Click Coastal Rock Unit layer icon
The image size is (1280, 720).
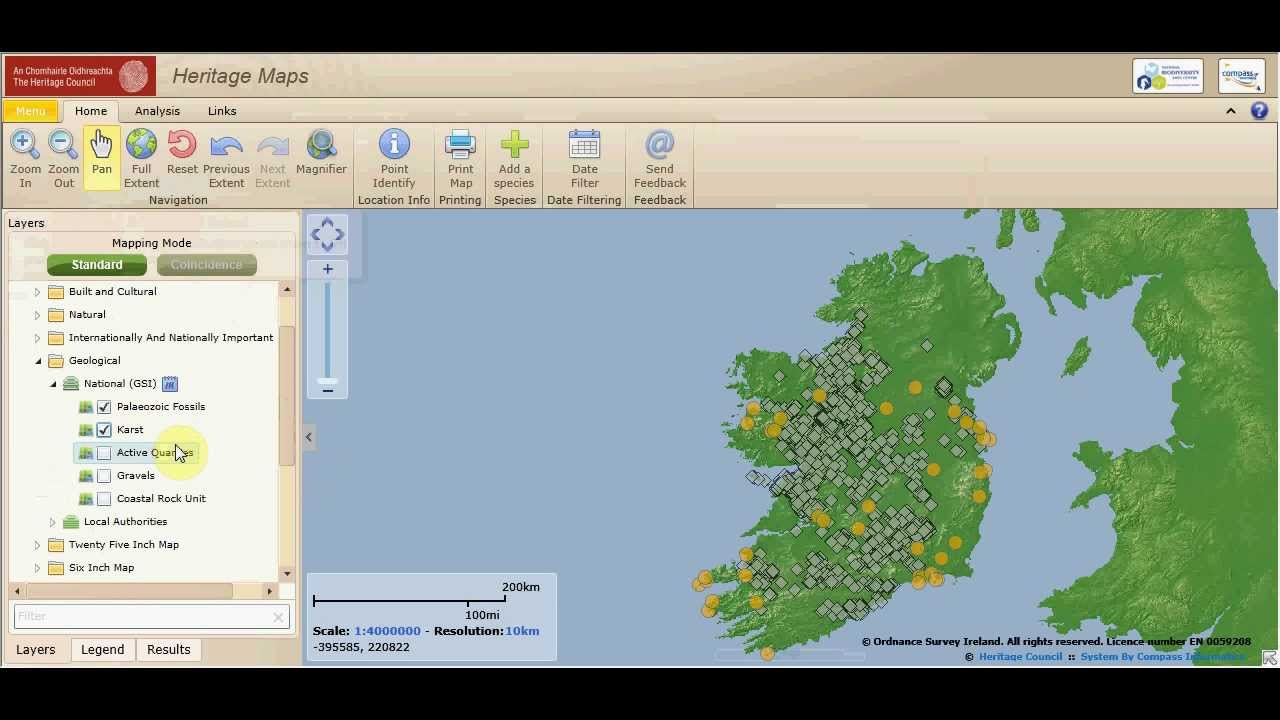(x=86, y=499)
